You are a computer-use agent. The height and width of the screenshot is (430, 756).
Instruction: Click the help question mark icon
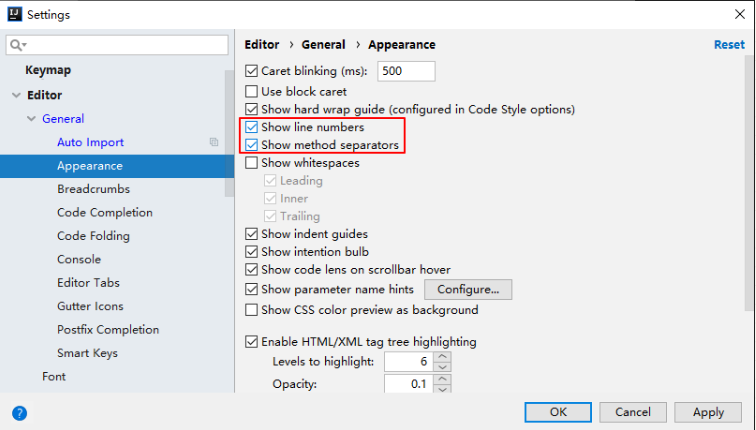coord(19,412)
